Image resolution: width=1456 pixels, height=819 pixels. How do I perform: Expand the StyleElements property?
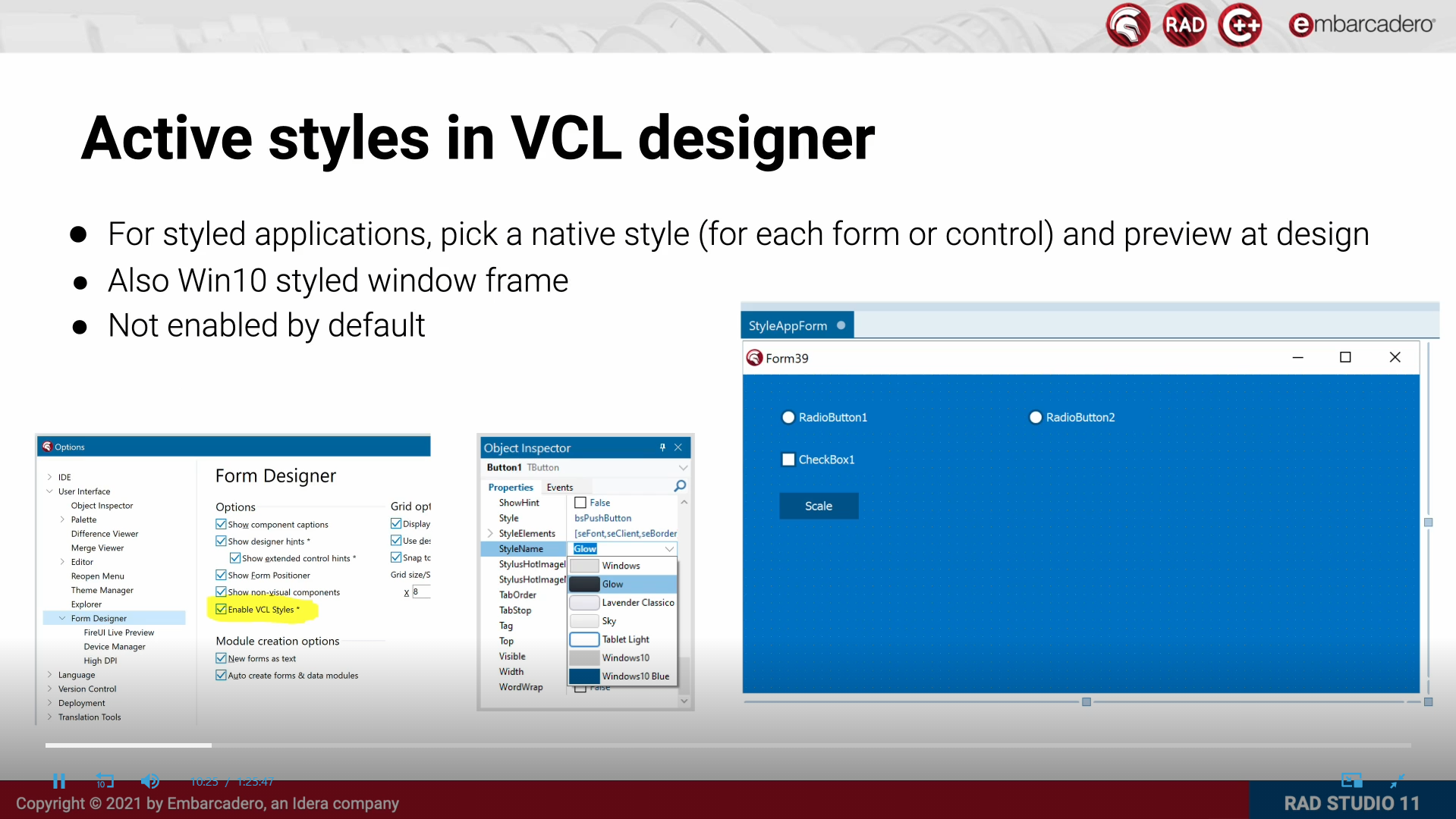(x=490, y=533)
